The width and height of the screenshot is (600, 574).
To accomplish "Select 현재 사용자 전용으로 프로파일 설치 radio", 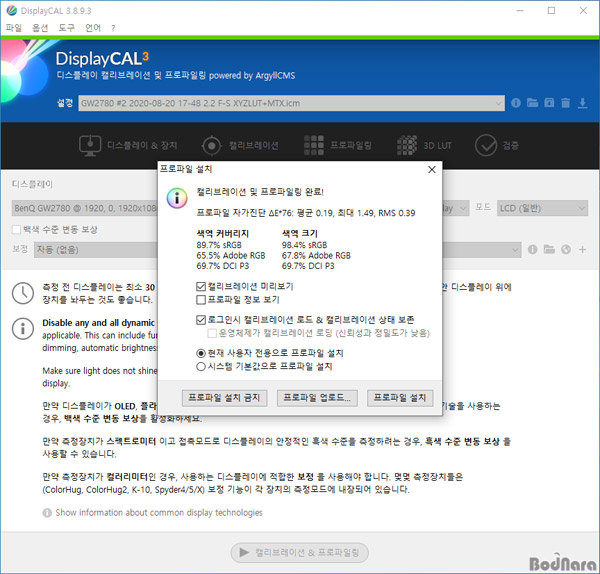I will click(201, 353).
